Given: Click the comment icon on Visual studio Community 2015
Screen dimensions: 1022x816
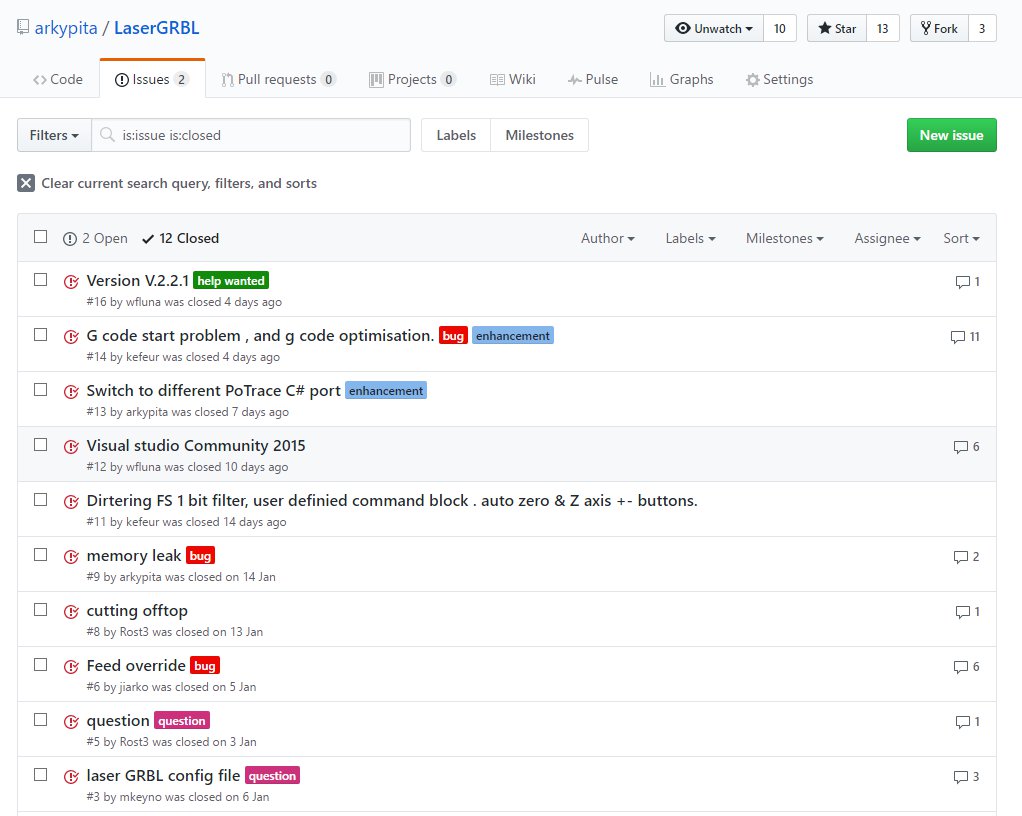Looking at the screenshot, I should tap(960, 447).
